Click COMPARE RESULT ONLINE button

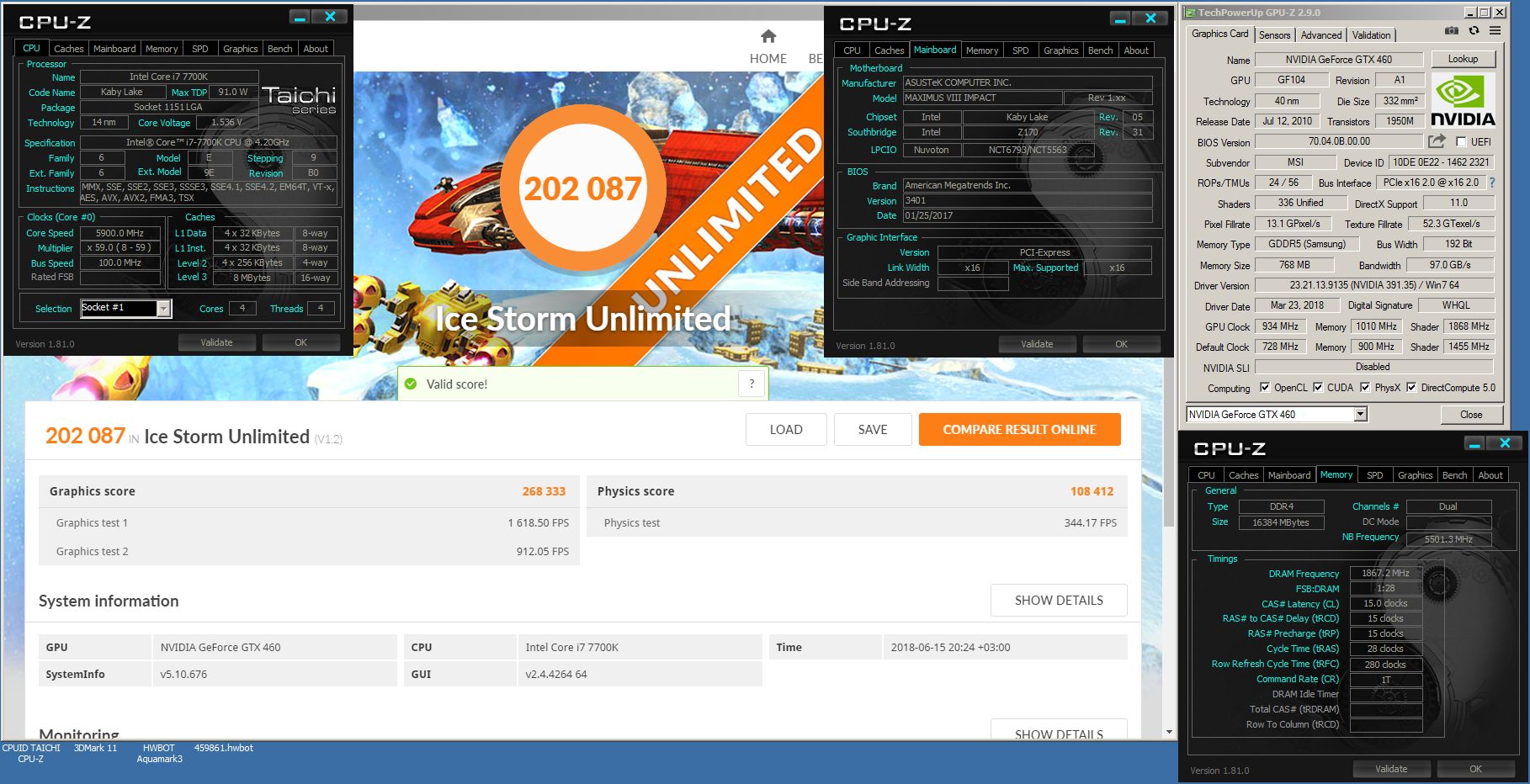1019,429
